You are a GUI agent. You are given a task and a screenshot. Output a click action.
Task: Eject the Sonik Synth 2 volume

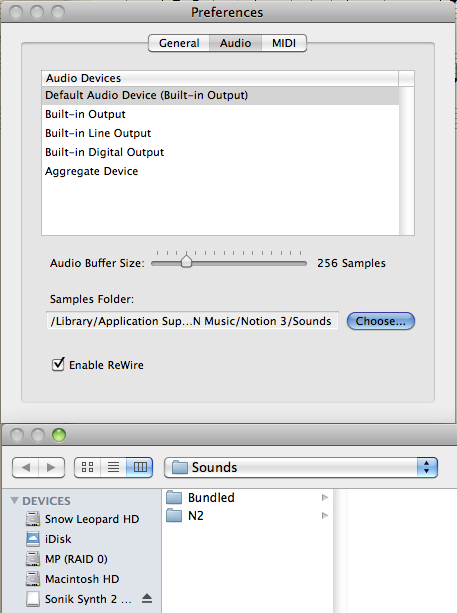coord(147,598)
